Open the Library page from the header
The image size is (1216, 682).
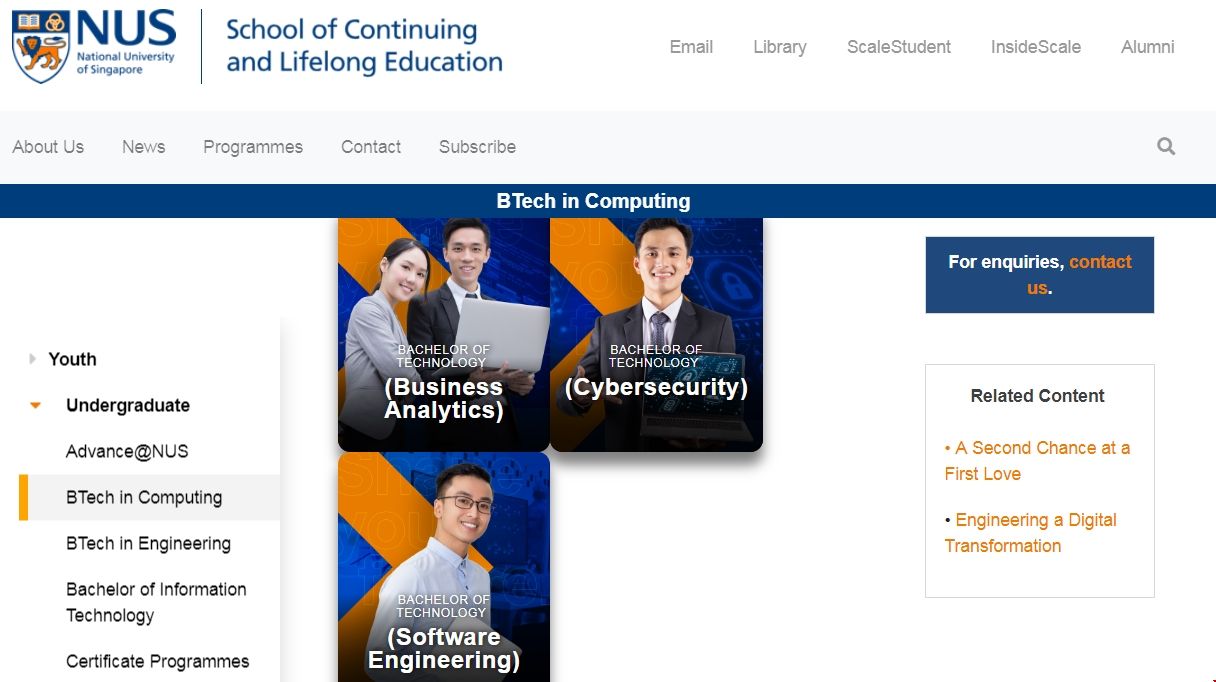tap(779, 46)
